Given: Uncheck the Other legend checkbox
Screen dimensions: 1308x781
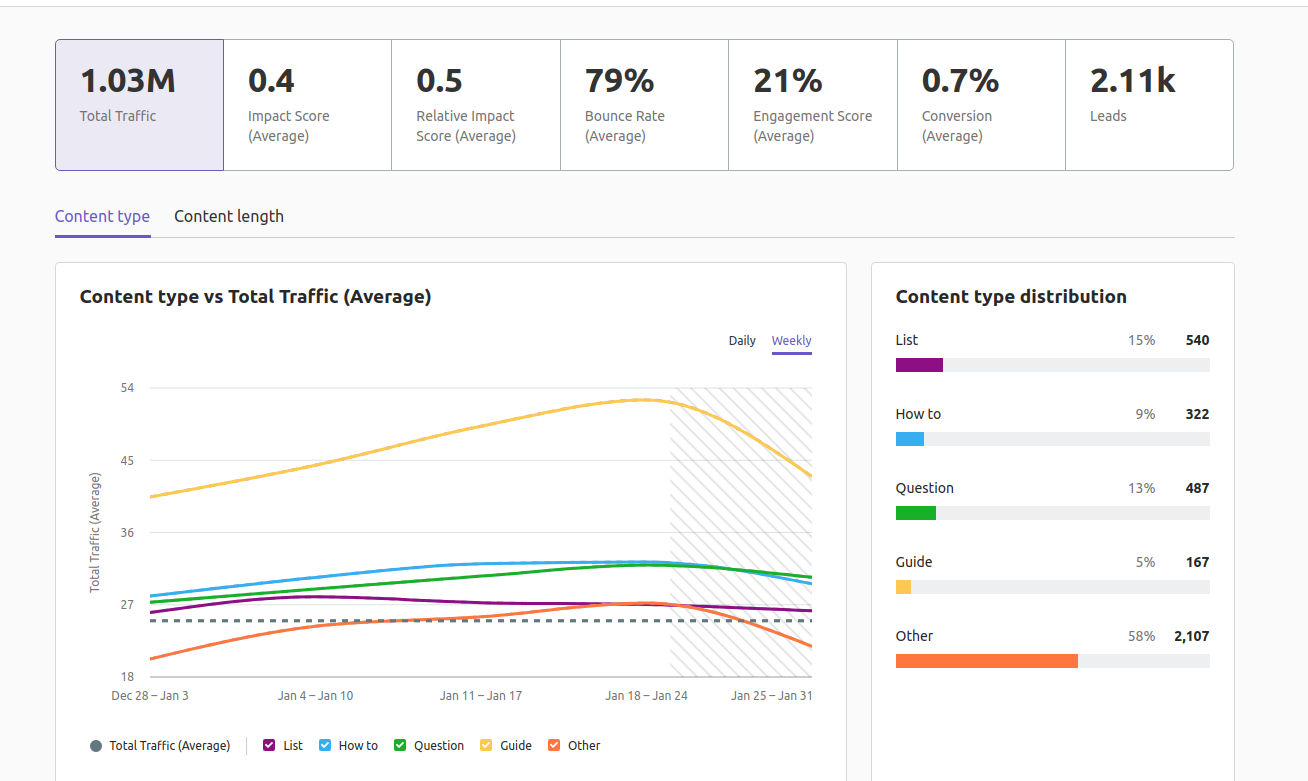Looking at the screenshot, I should click(x=554, y=746).
